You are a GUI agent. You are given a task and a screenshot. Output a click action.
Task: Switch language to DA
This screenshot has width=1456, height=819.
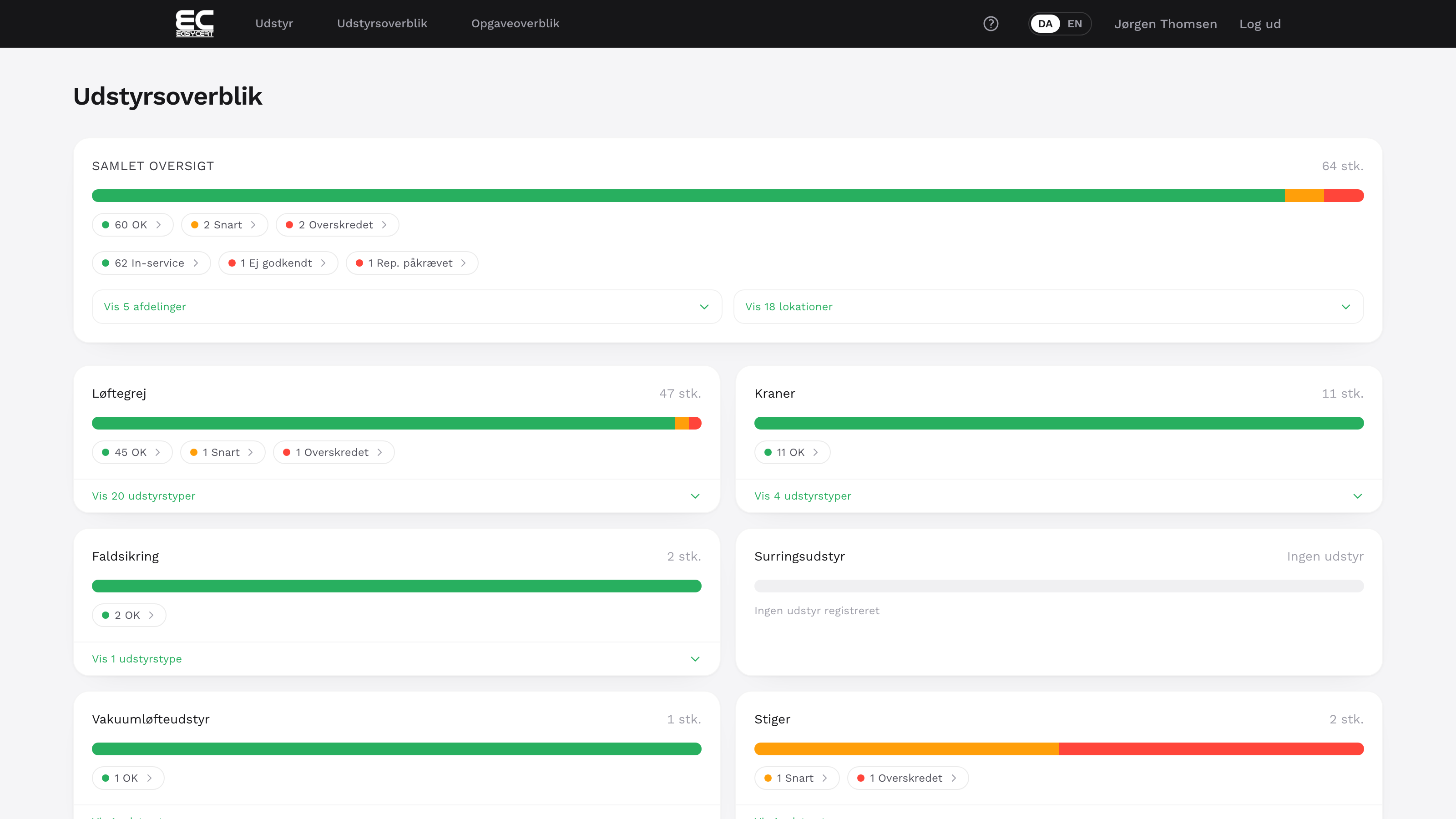point(1045,24)
